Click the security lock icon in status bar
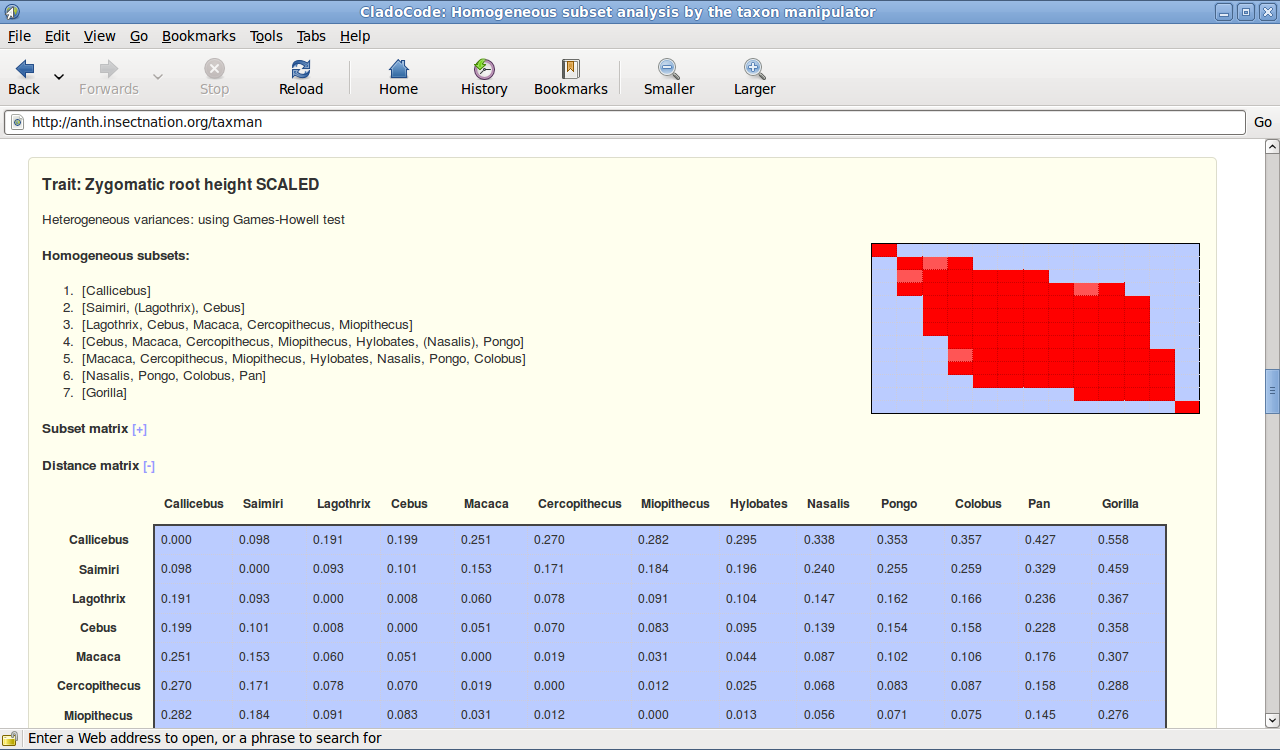The height and width of the screenshot is (750, 1280). [x=12, y=739]
